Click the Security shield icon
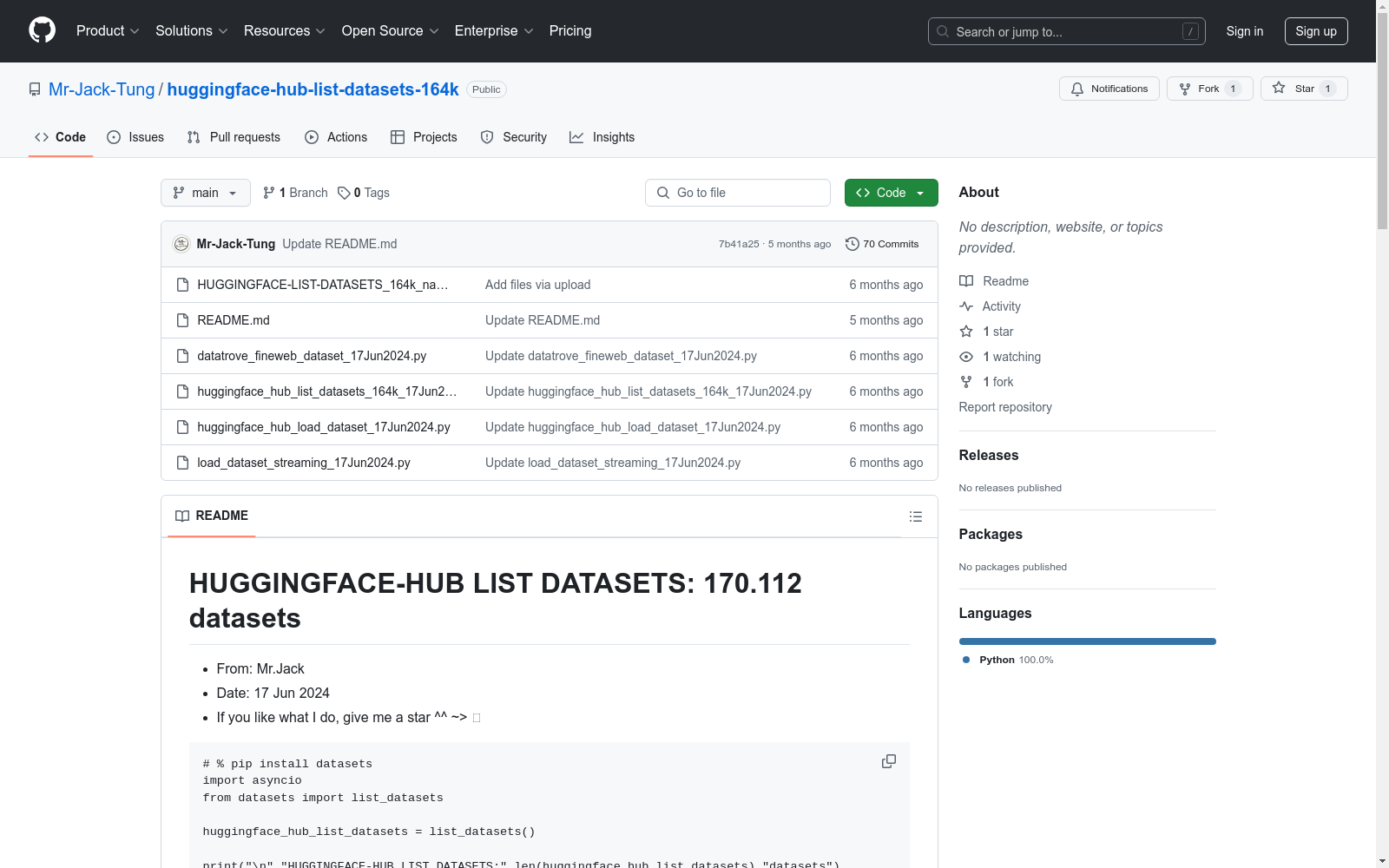Screen dimensions: 1389x868 tap(487, 137)
